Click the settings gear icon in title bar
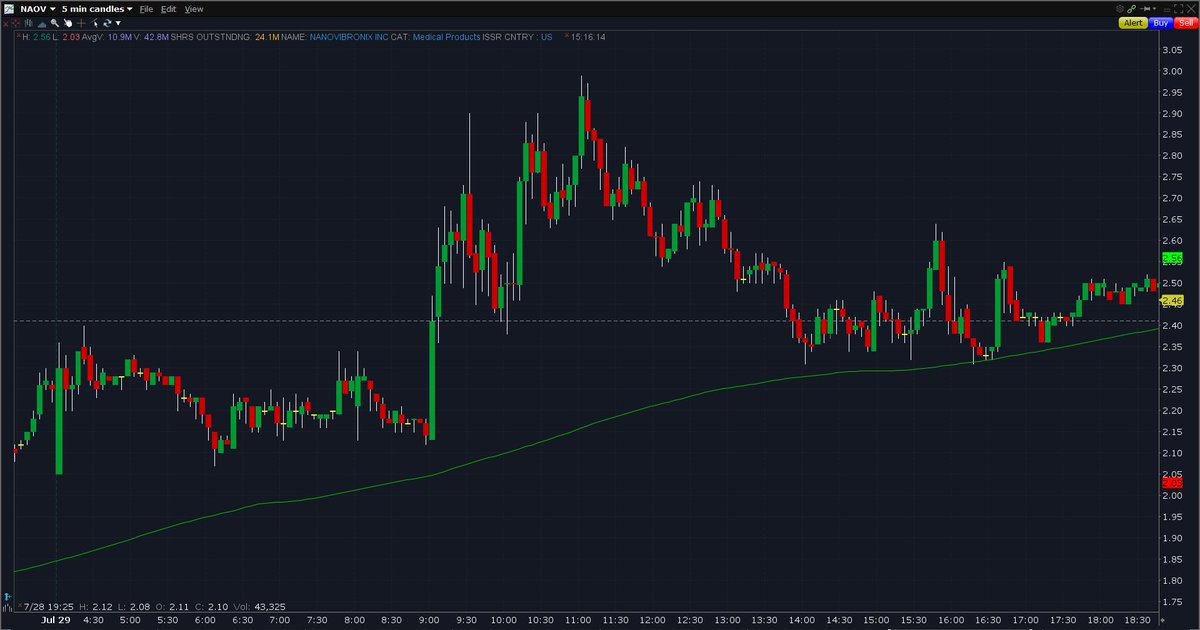 coord(1120,9)
